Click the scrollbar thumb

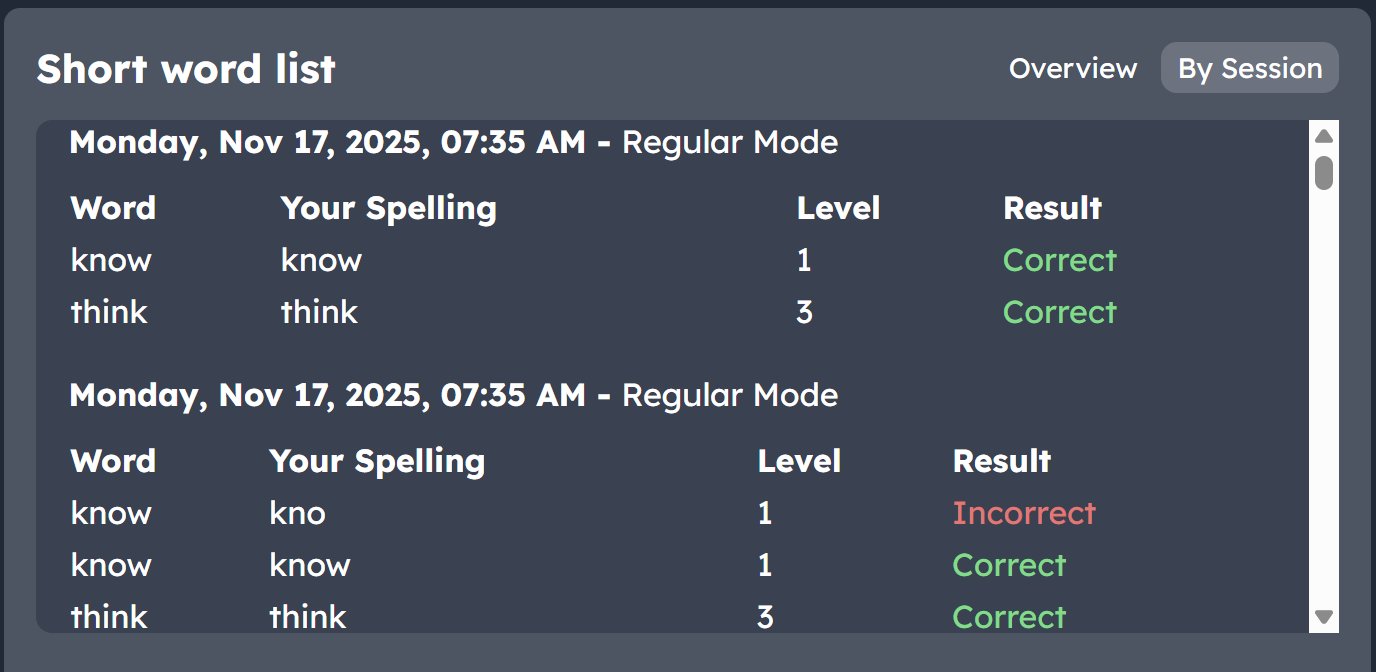click(1324, 172)
